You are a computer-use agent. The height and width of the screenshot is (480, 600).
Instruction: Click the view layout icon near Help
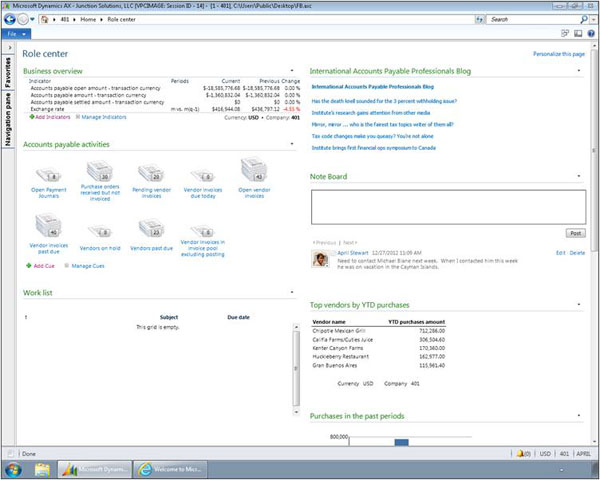578,34
